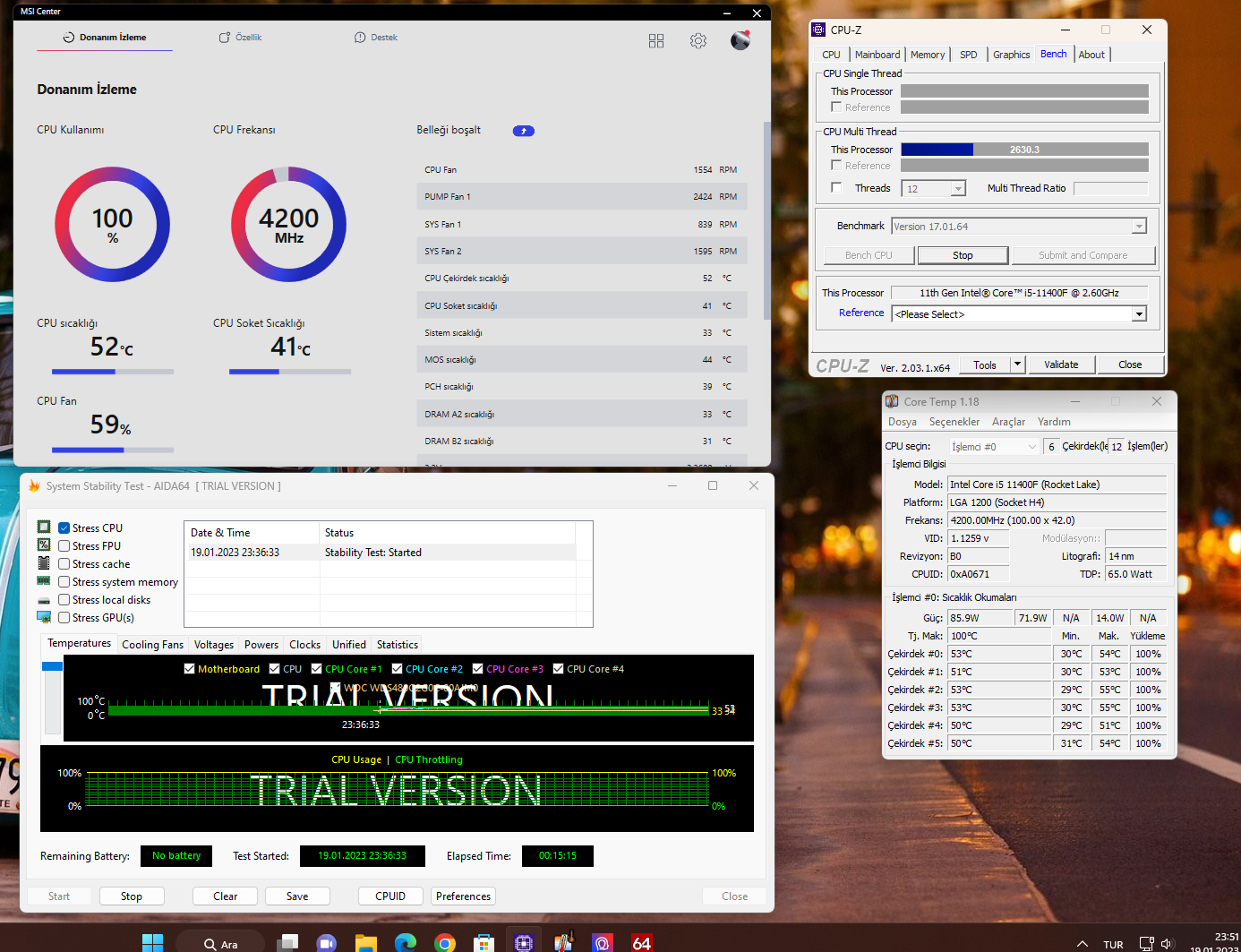Image resolution: width=1241 pixels, height=952 pixels.
Task: Click Stress system memory RAM icon
Action: pyautogui.click(x=44, y=580)
